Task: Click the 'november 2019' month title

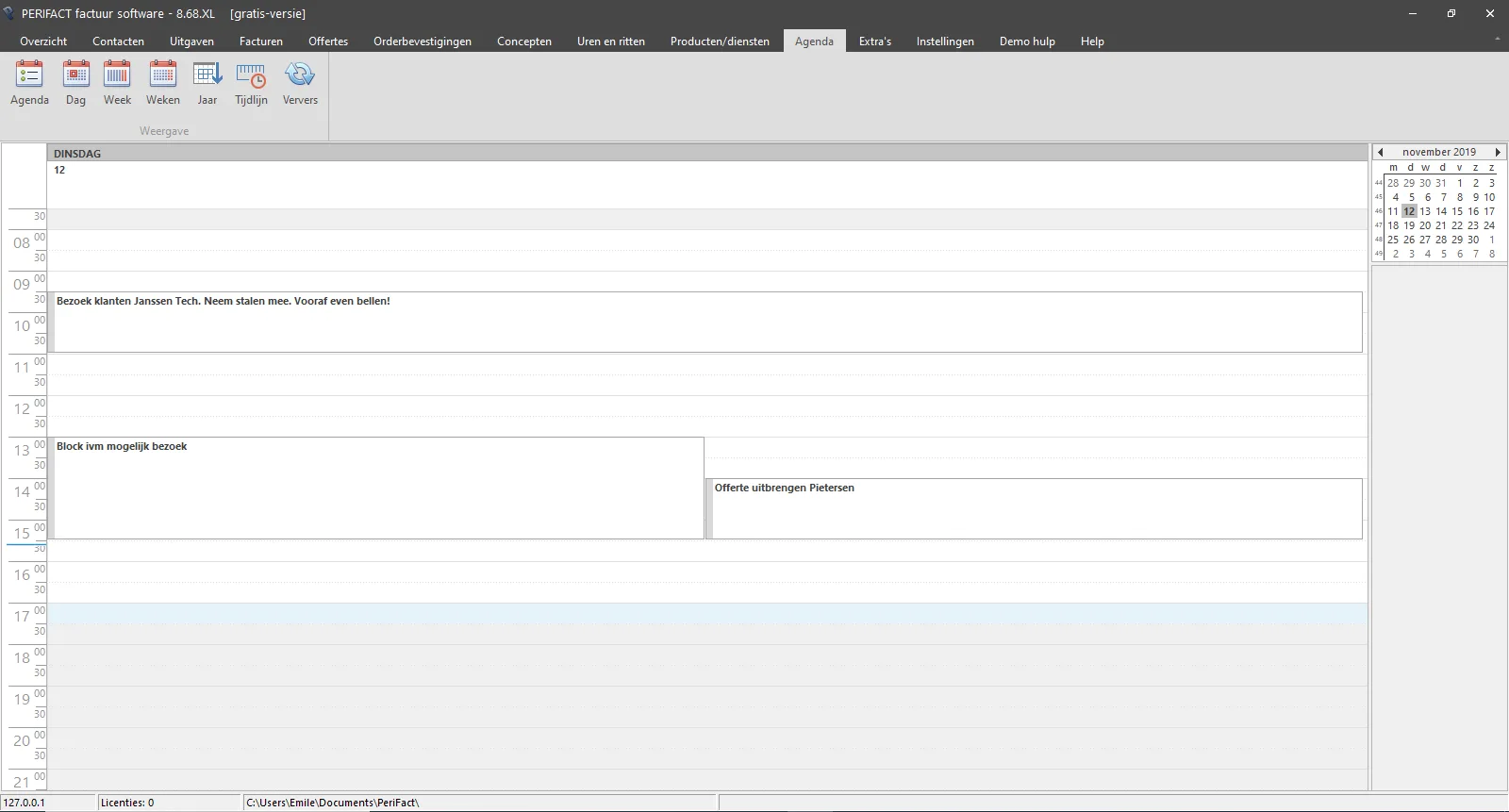Action: pyautogui.click(x=1439, y=152)
